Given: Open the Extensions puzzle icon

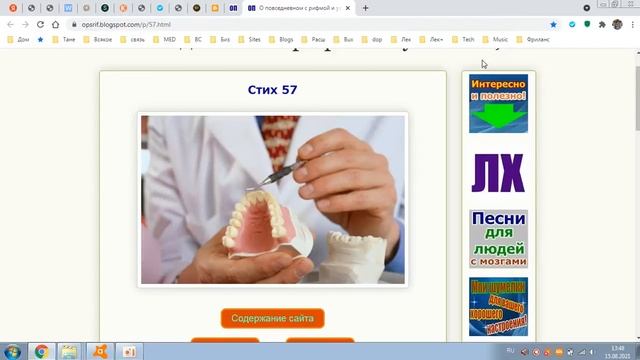Looking at the screenshot, I should 602,24.
